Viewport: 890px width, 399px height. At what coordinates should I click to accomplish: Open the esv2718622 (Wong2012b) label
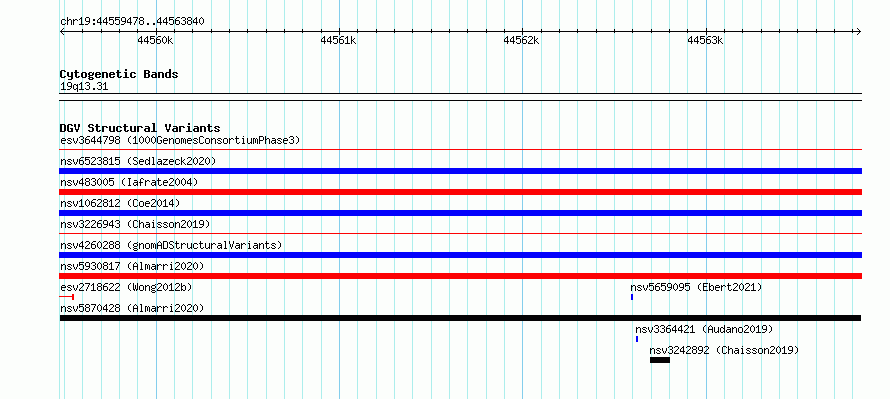coord(126,287)
